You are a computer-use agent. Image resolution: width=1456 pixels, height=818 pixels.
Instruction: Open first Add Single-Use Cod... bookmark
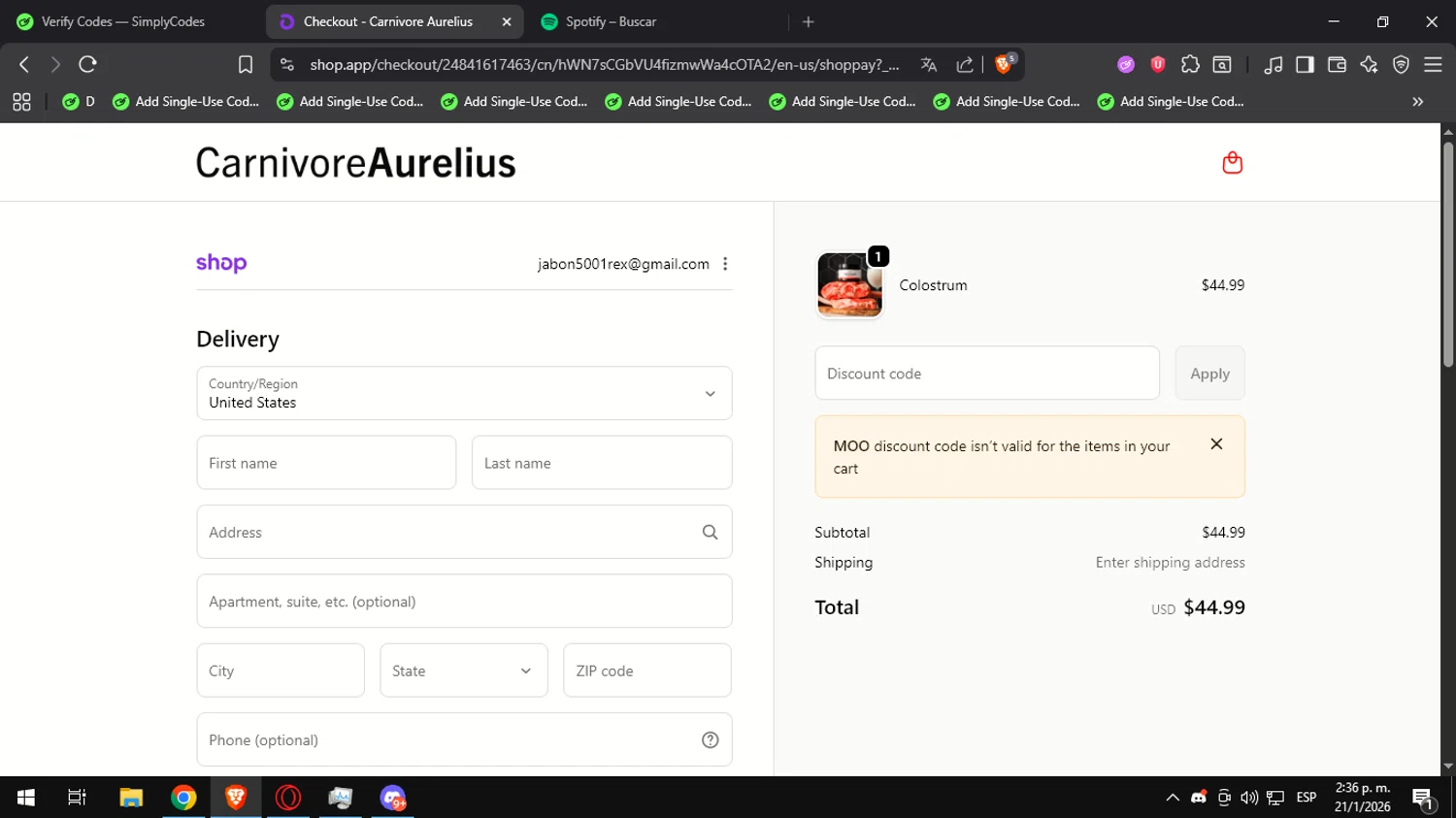[186, 101]
